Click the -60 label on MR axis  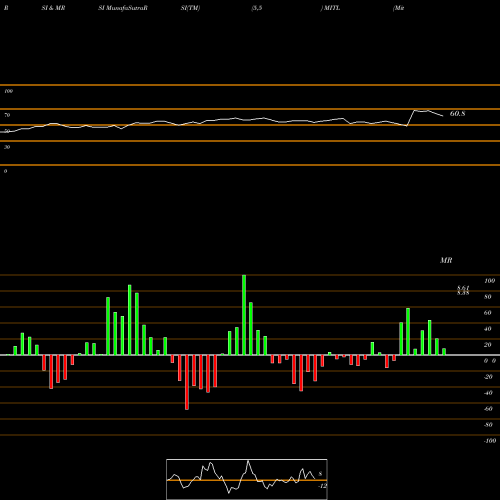(x=488, y=409)
